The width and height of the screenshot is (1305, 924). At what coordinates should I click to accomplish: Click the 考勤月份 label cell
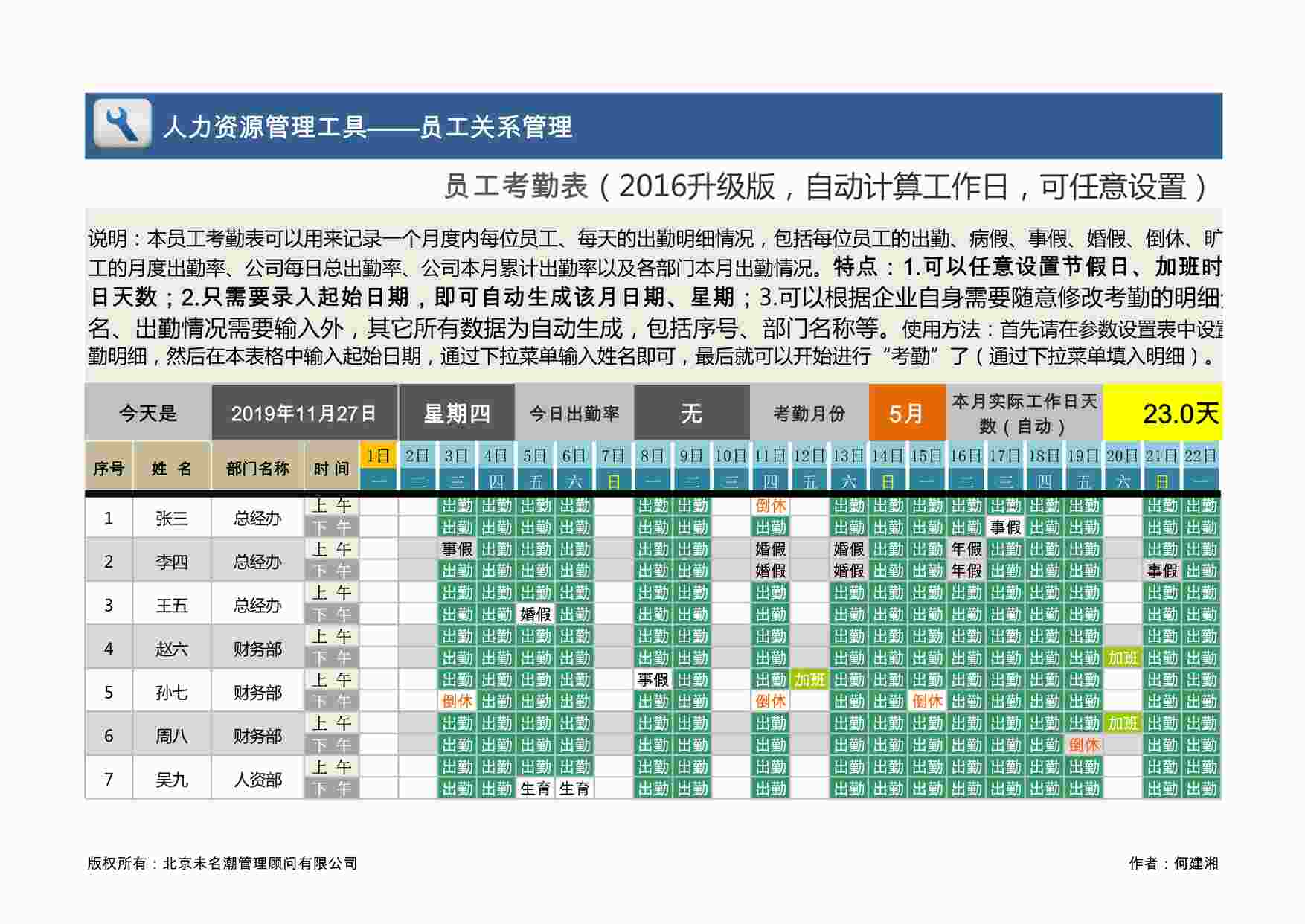click(809, 413)
